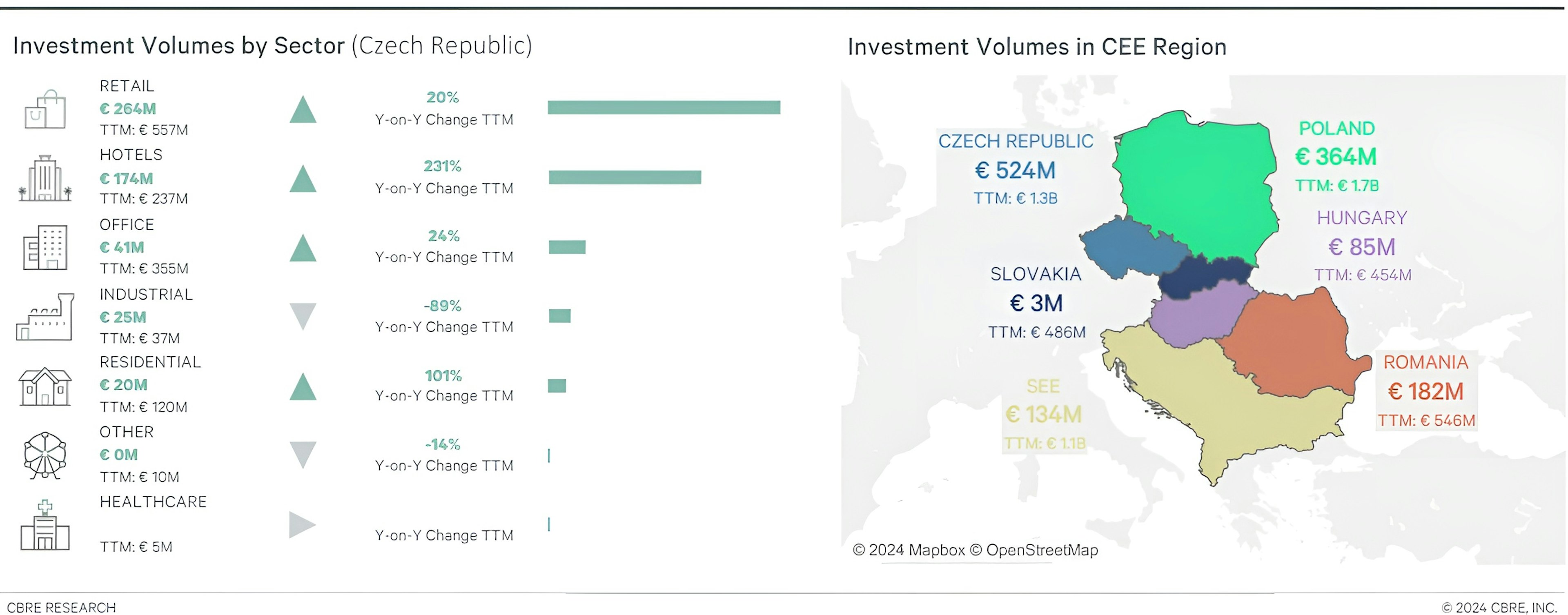Click Other value € 0M
The height and width of the screenshot is (615, 1568).
point(119,454)
